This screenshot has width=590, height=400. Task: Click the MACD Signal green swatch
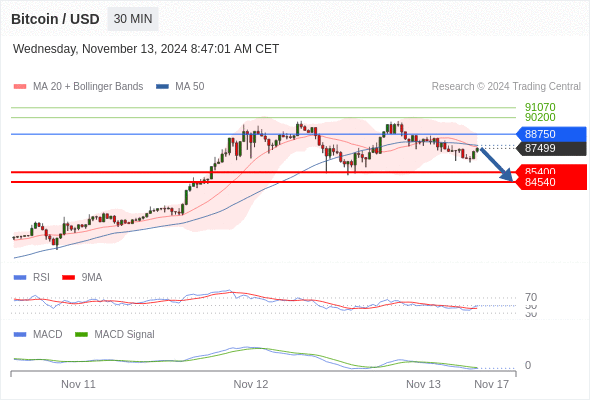(x=81, y=334)
